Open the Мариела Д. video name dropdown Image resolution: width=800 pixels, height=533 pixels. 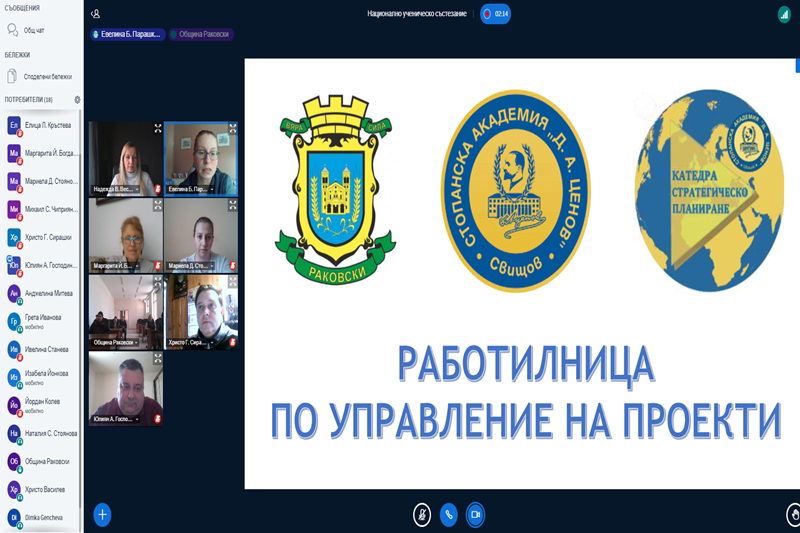point(191,266)
